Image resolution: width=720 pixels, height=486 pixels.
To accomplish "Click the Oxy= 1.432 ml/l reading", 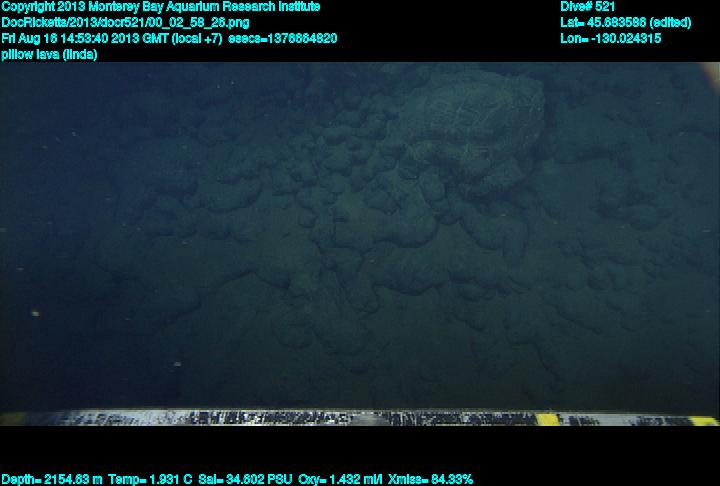I will 340,479.
